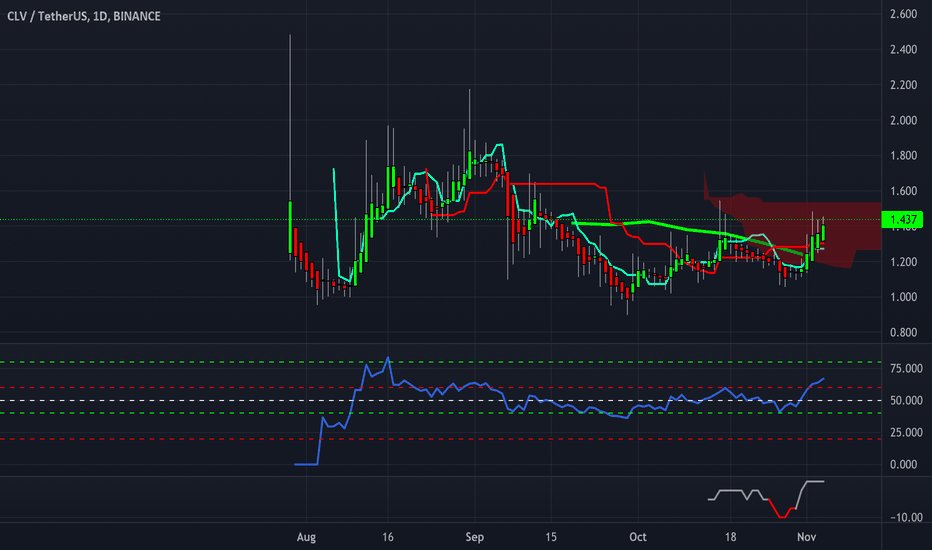
Task: Click the -10.00 lower pane axis label
Action: click(906, 517)
